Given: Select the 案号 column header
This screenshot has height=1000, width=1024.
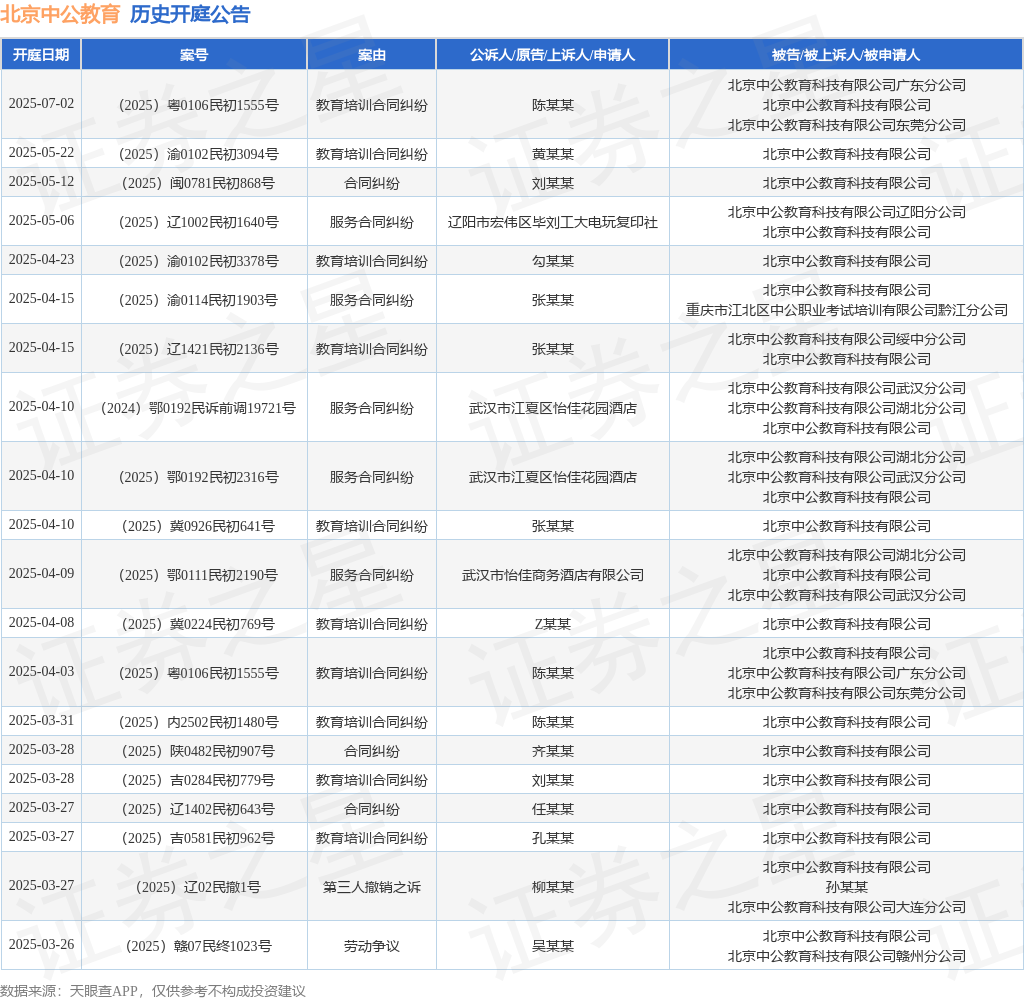Looking at the screenshot, I should point(194,55).
